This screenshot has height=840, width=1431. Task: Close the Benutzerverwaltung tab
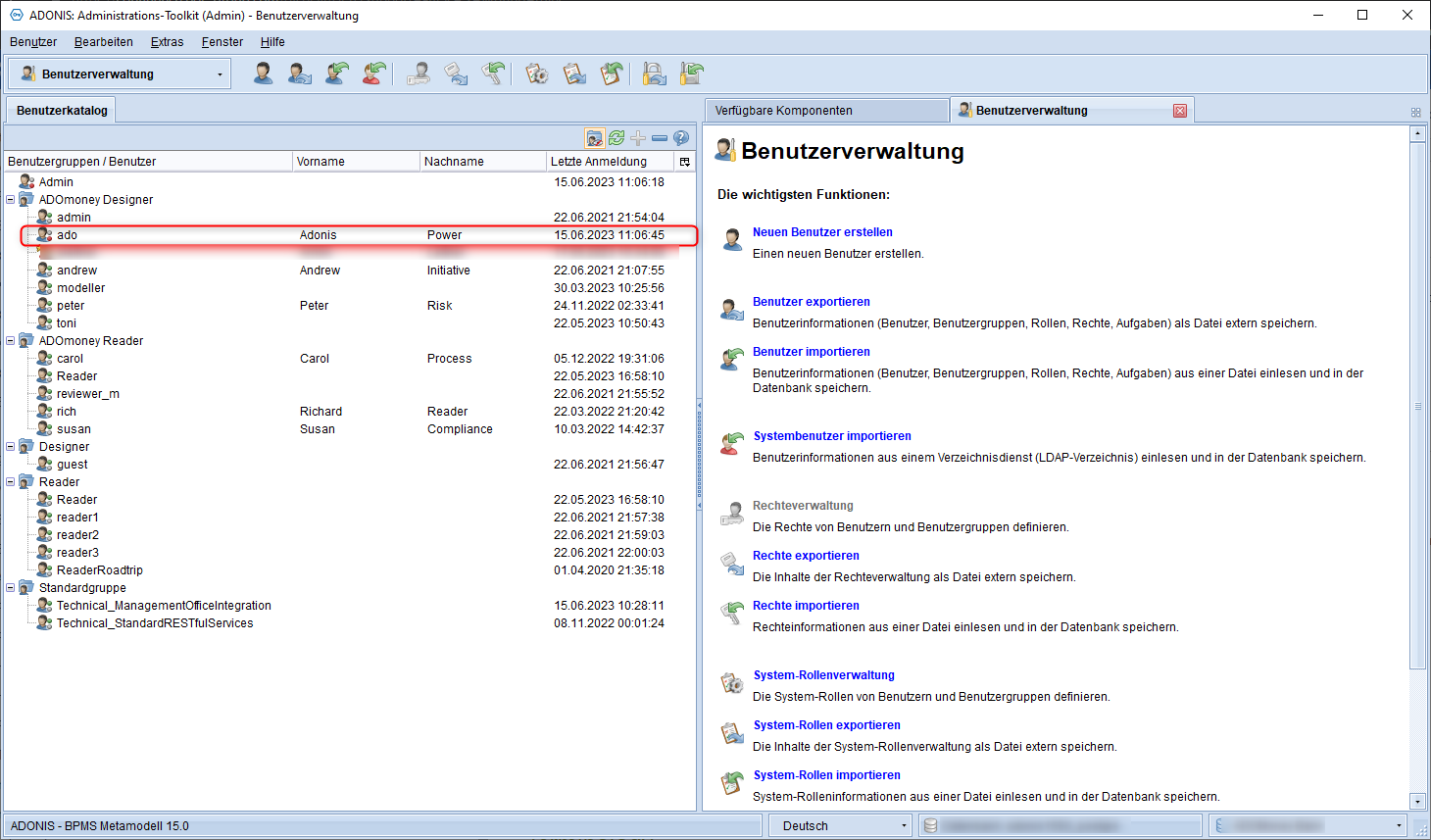(1180, 111)
